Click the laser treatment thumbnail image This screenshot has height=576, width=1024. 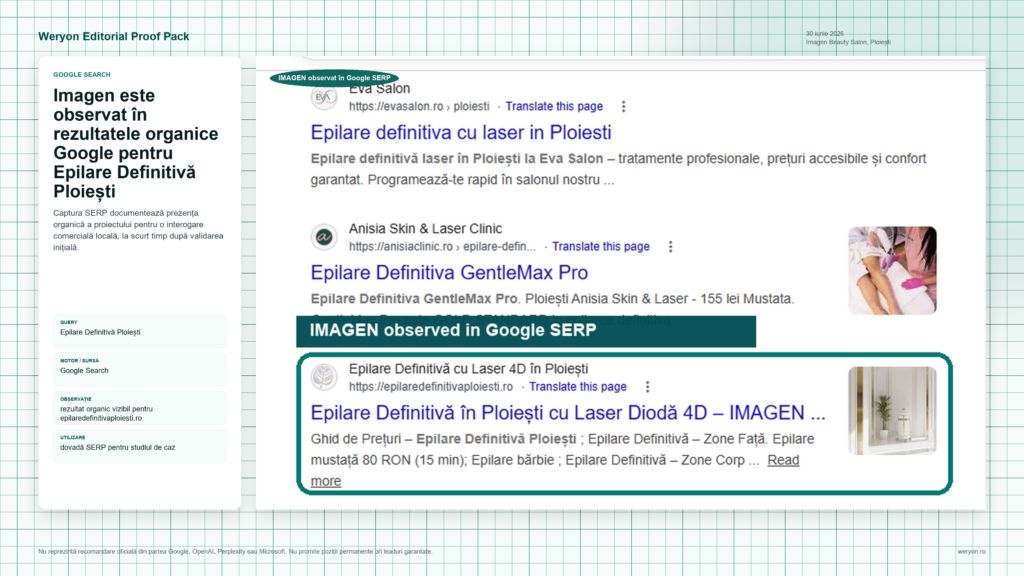892,270
